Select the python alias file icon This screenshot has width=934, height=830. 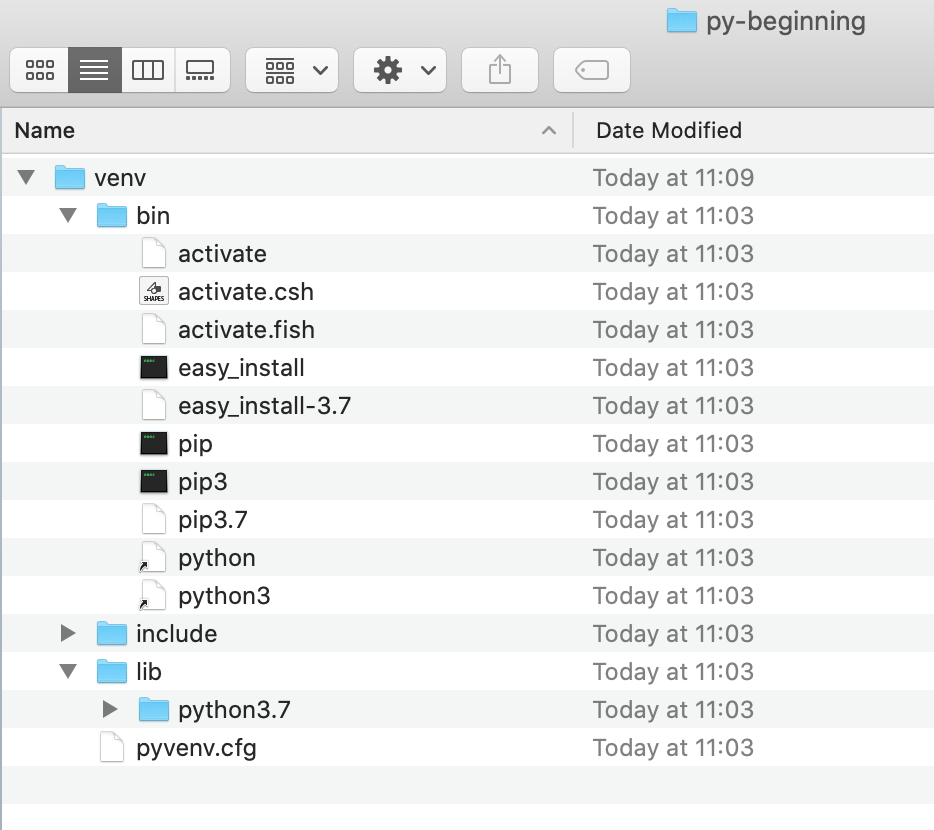pyautogui.click(x=152, y=558)
